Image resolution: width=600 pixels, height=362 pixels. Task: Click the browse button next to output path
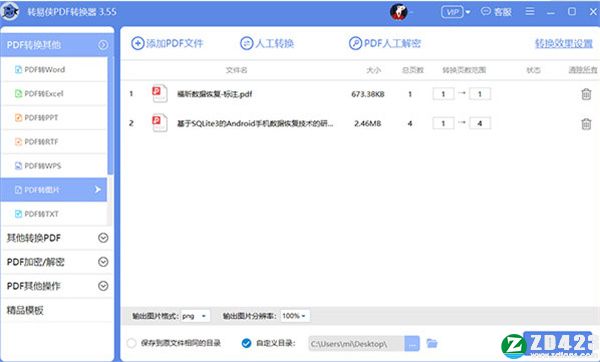coord(412,344)
